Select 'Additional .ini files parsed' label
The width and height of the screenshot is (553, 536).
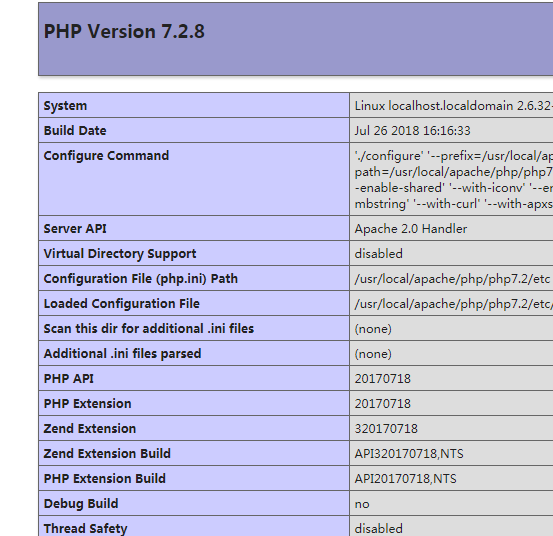click(x=122, y=354)
